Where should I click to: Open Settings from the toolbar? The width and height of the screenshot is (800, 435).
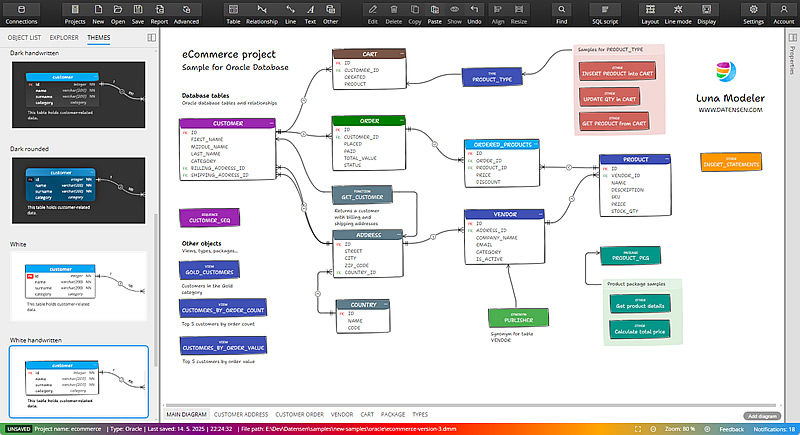[754, 14]
